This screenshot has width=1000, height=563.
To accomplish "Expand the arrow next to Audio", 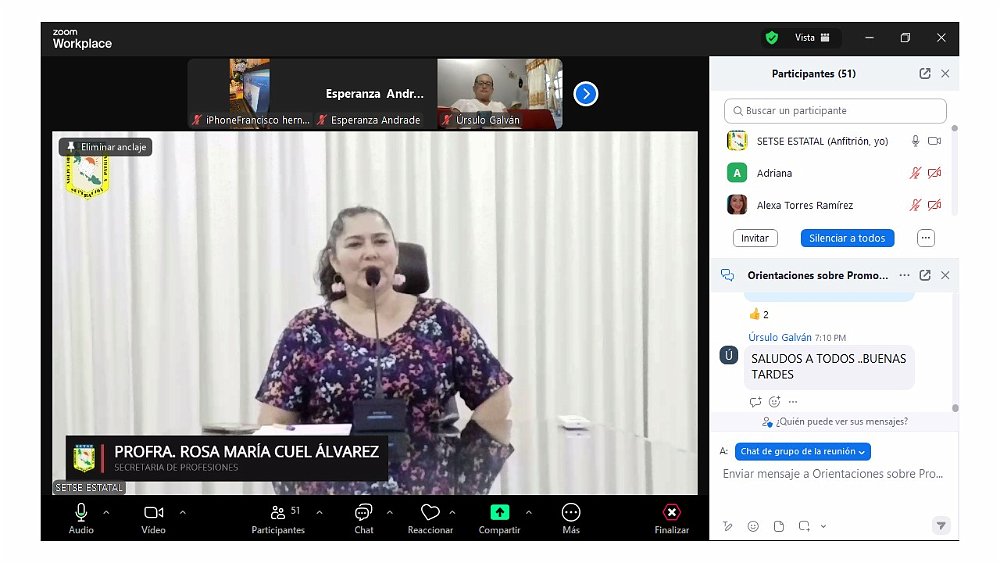I will (106, 512).
